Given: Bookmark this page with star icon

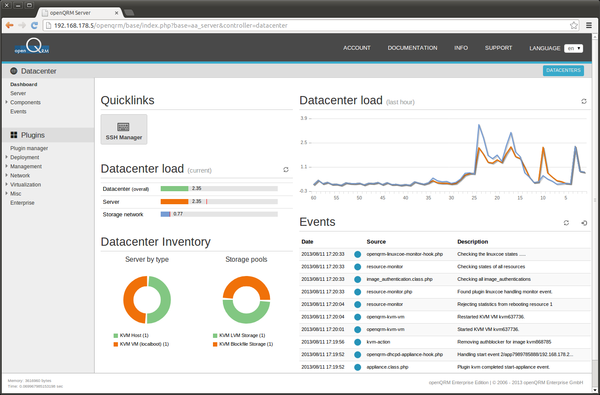Looking at the screenshot, I should 574,25.
